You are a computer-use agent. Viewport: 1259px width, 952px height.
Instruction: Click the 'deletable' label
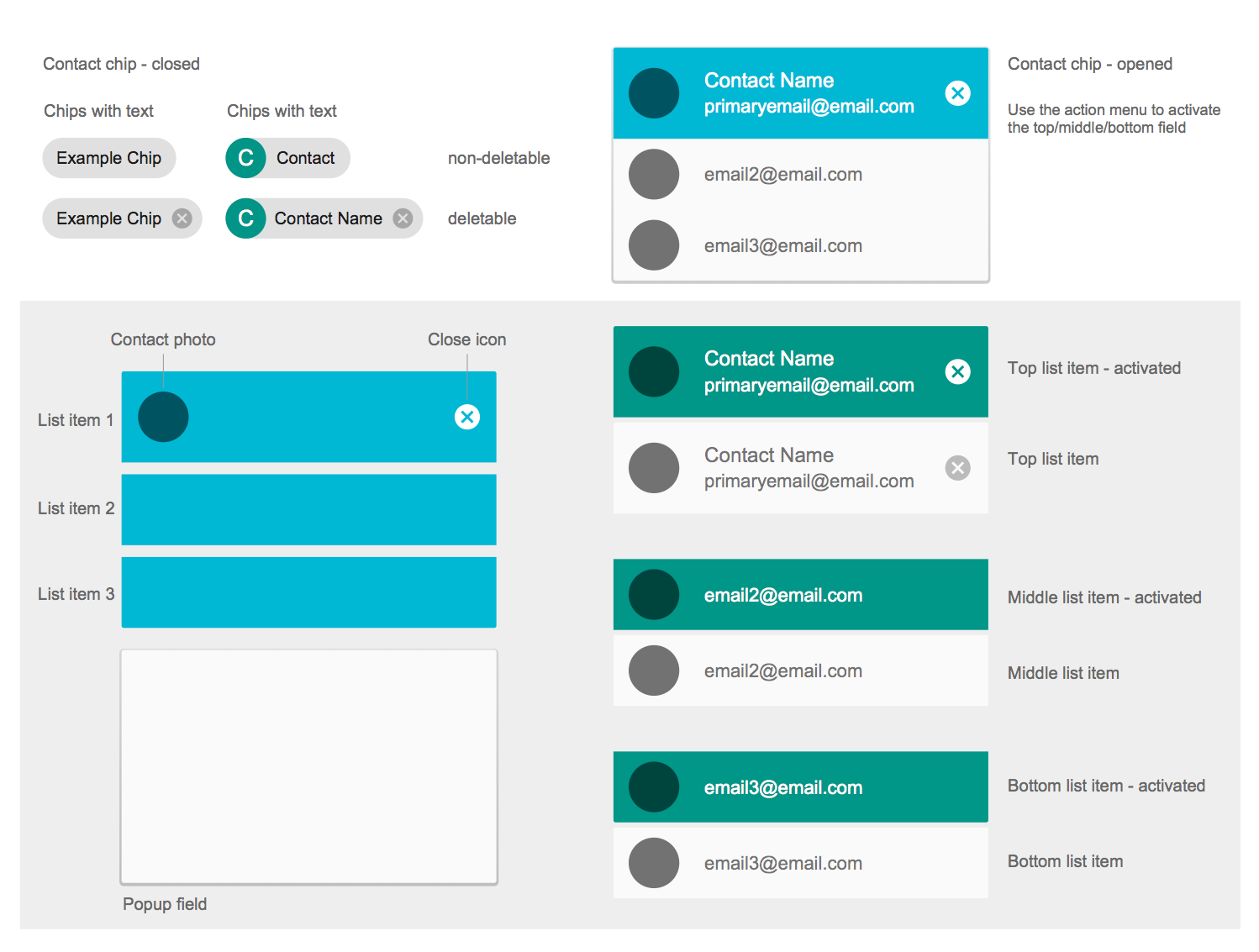pos(482,218)
